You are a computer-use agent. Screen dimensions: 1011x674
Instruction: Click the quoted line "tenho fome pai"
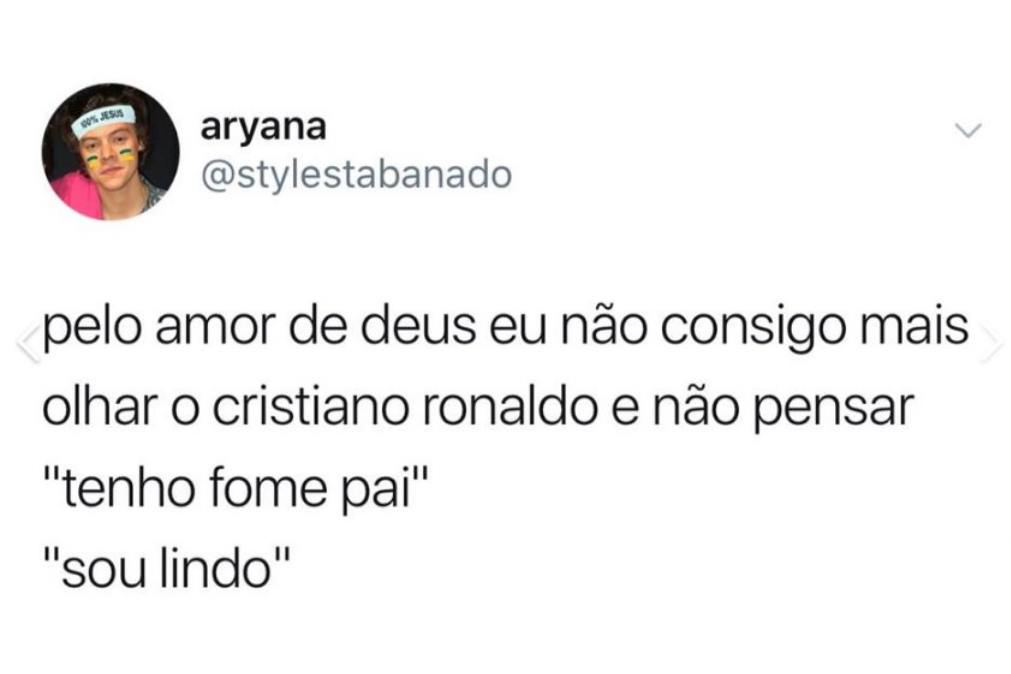[236, 490]
